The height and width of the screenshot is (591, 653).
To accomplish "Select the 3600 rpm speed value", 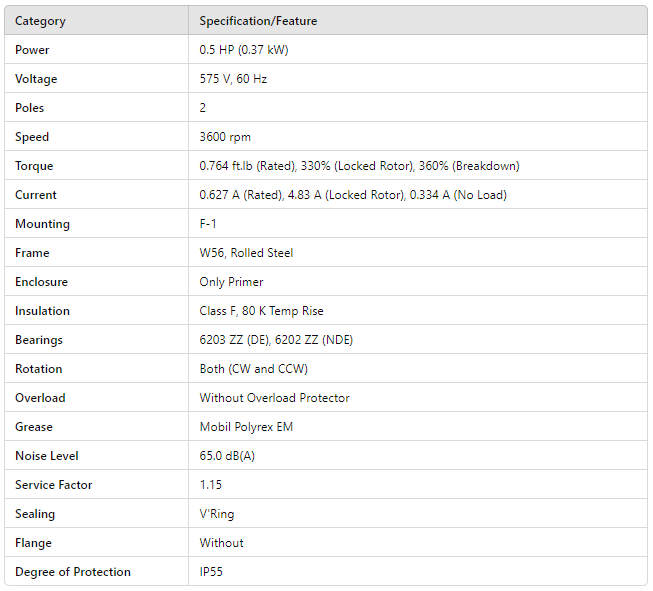I will point(224,137).
